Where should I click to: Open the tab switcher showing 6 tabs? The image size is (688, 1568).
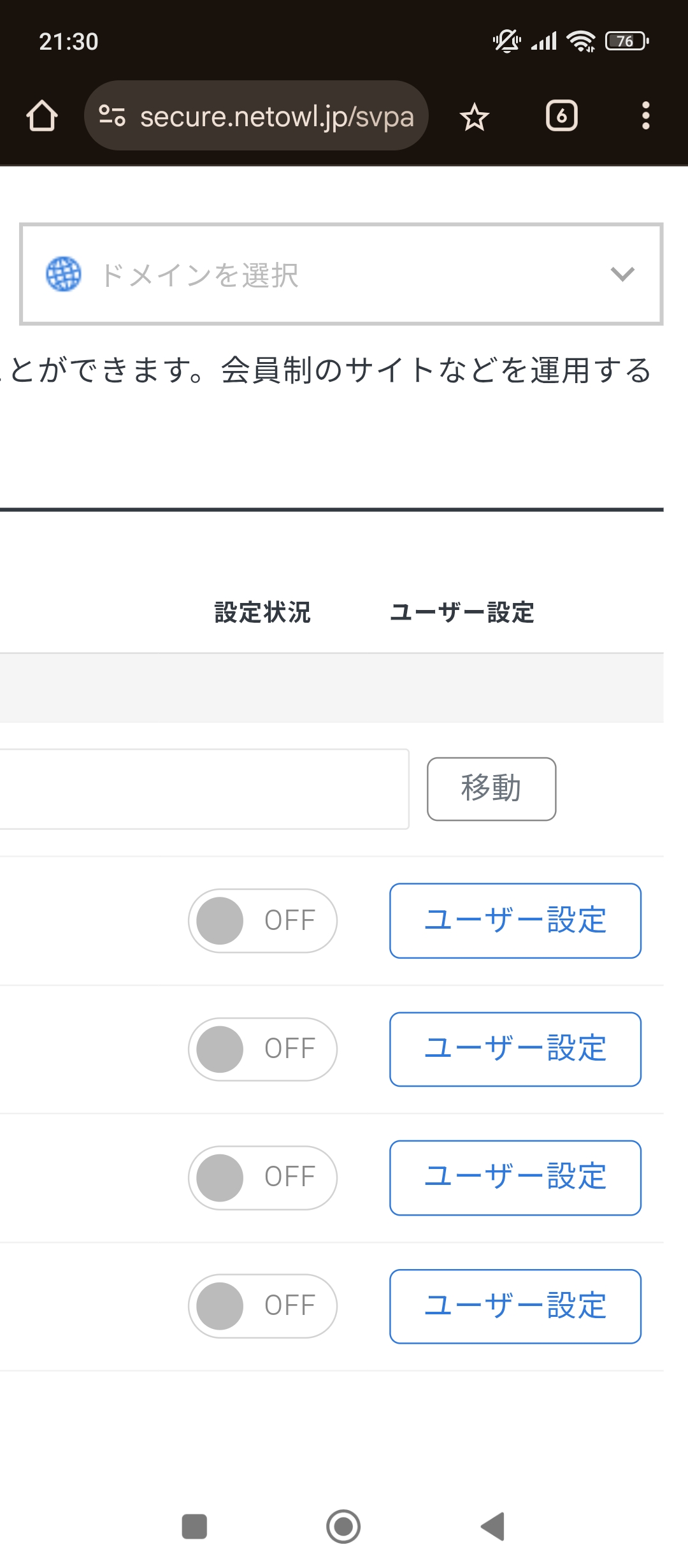(x=562, y=116)
